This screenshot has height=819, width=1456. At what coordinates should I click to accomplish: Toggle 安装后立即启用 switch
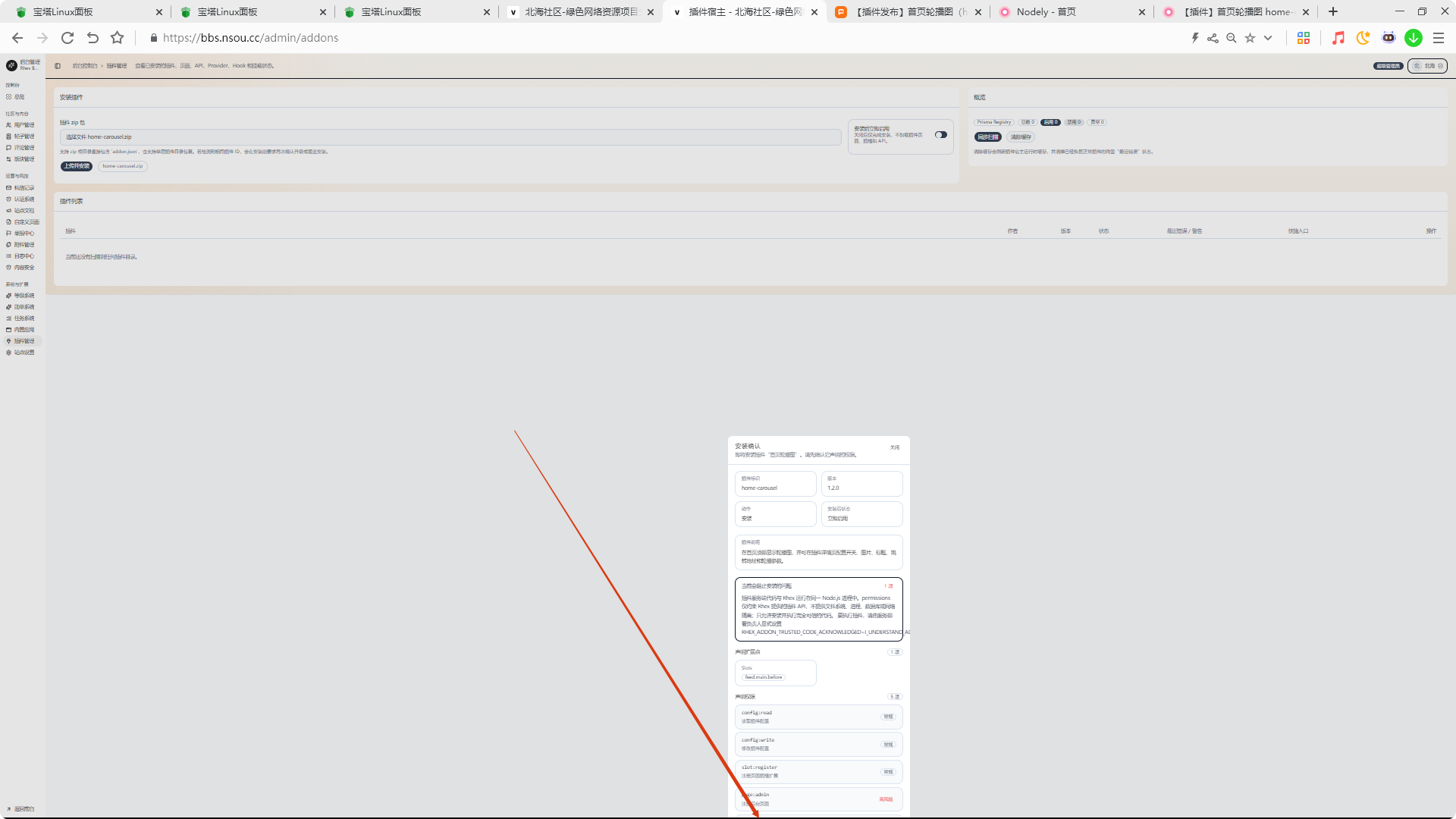(x=941, y=135)
